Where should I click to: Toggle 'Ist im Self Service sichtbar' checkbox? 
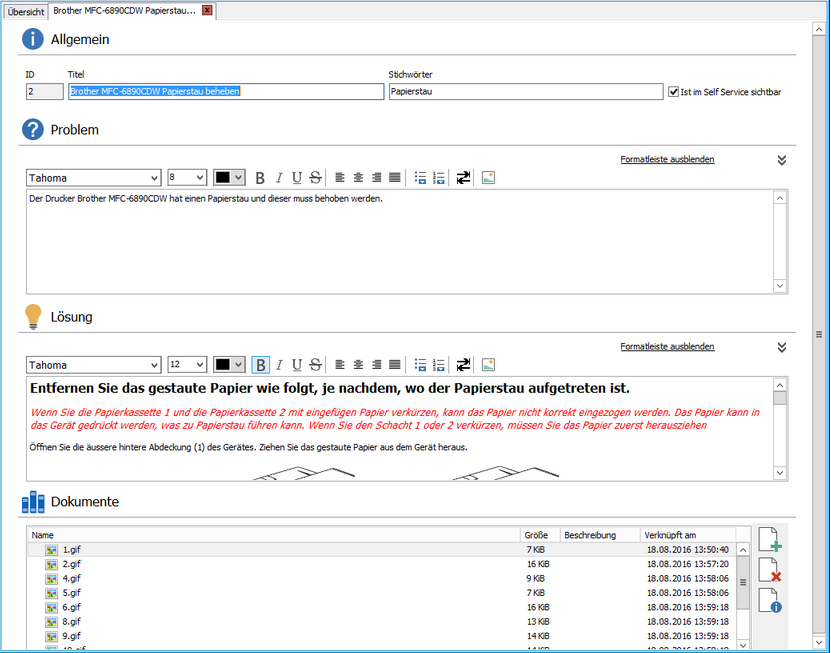point(674,91)
